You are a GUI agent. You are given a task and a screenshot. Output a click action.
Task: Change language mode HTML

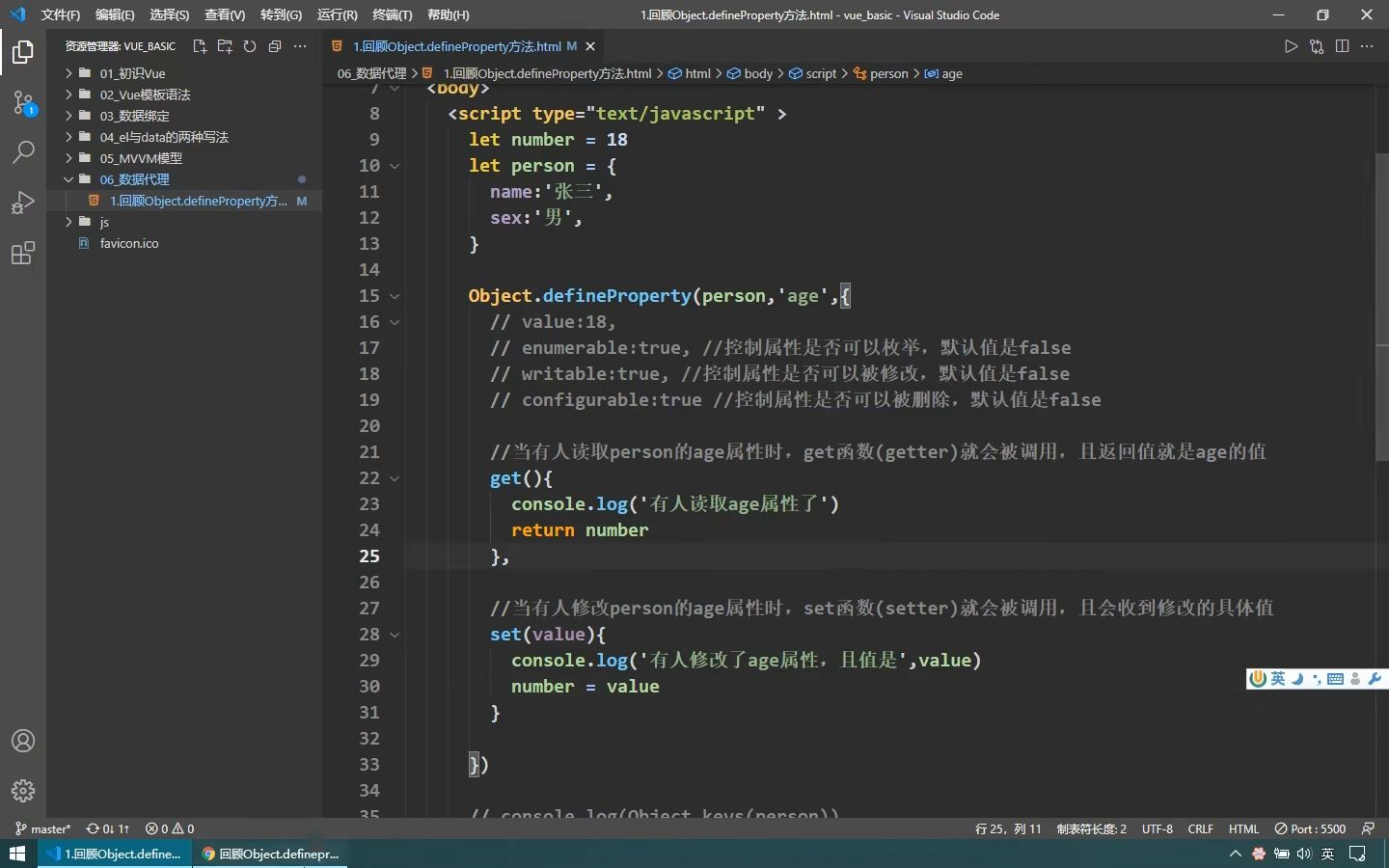click(1244, 828)
